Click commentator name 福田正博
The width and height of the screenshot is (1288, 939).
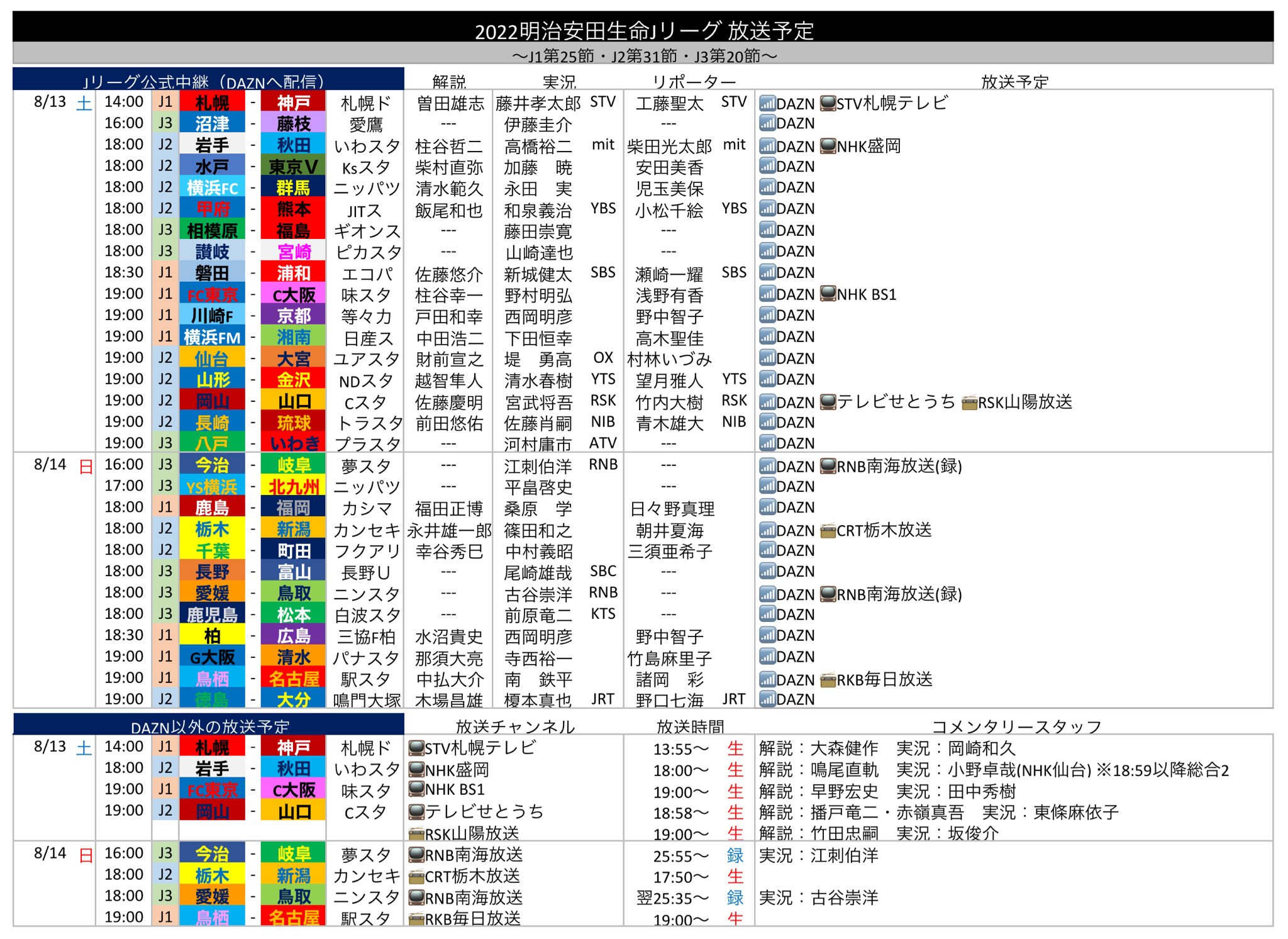tap(449, 509)
